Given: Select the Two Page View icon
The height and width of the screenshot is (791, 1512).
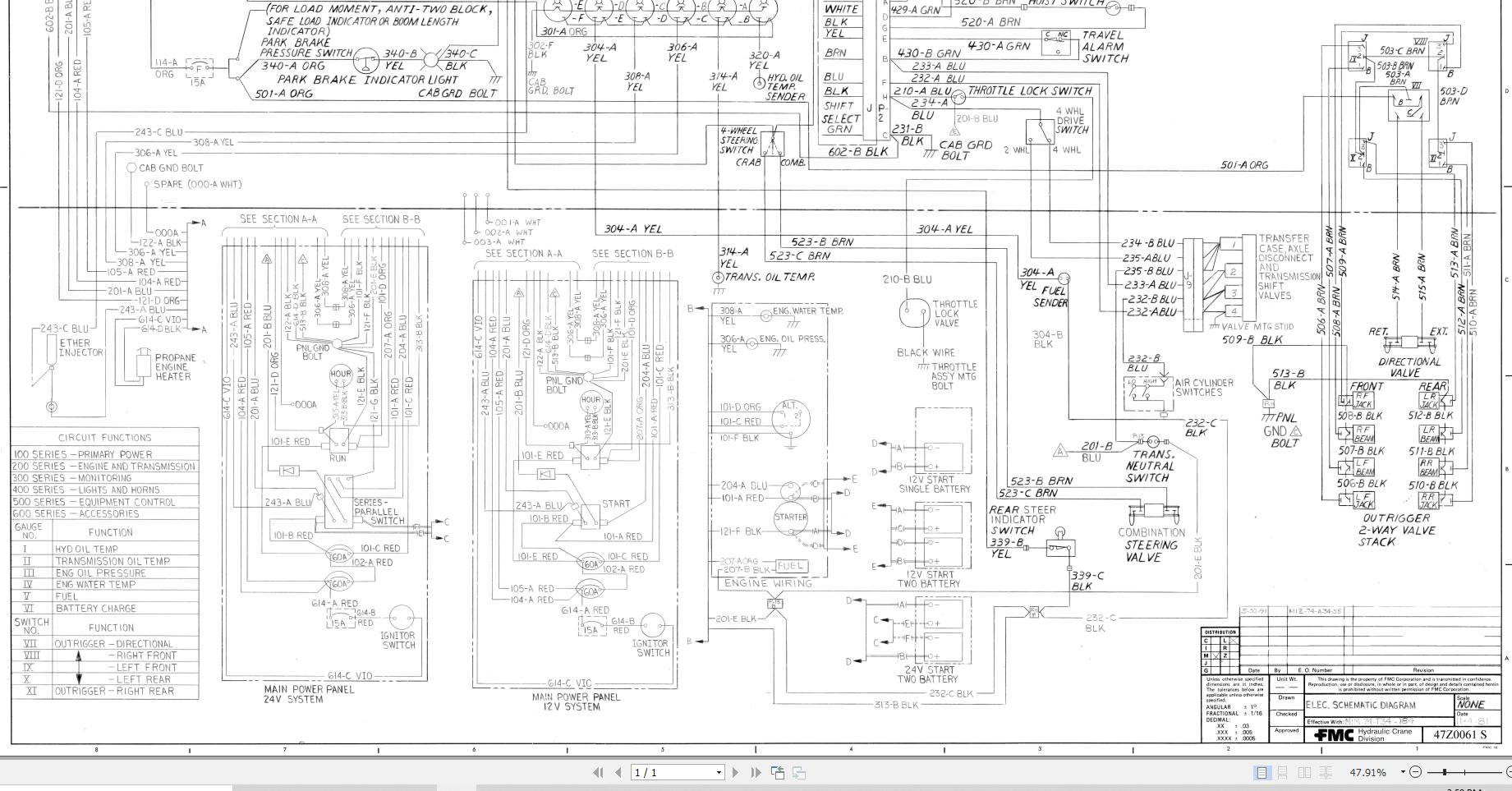Looking at the screenshot, I should (x=1304, y=772).
